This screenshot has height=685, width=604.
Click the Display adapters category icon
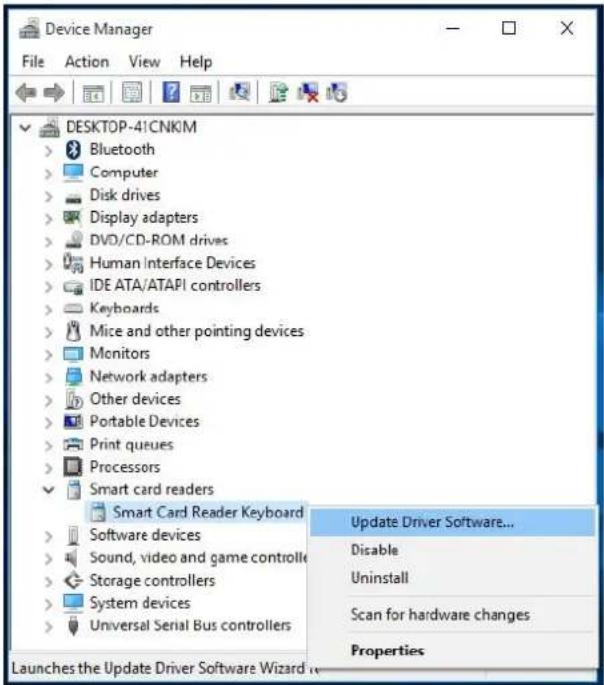[72, 217]
